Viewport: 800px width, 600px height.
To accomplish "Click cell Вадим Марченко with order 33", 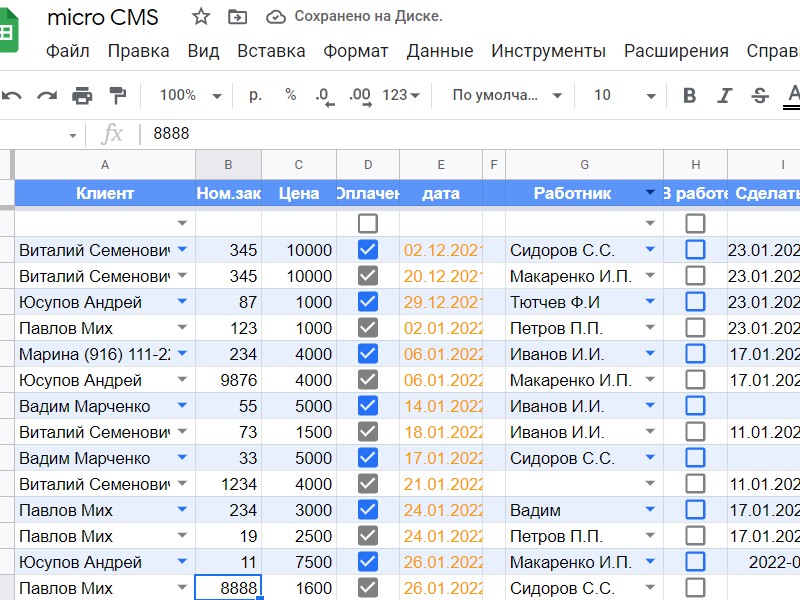I will coord(105,458).
